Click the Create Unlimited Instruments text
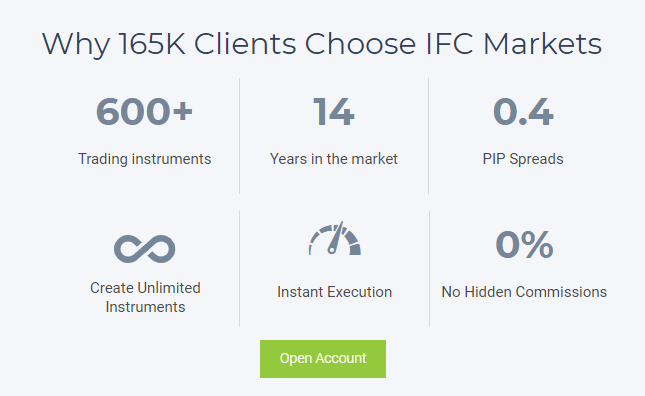 coord(145,297)
